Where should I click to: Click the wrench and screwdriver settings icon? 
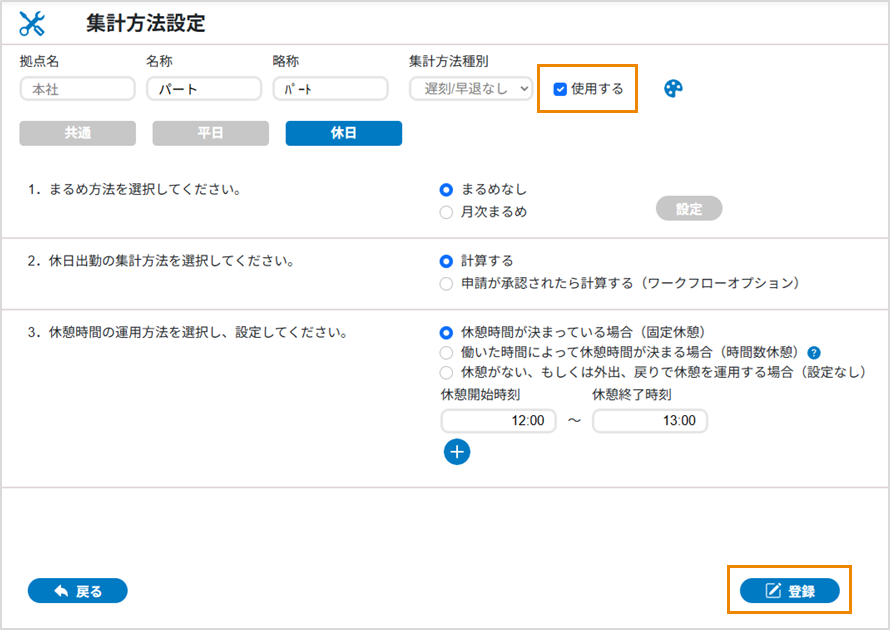(33, 23)
